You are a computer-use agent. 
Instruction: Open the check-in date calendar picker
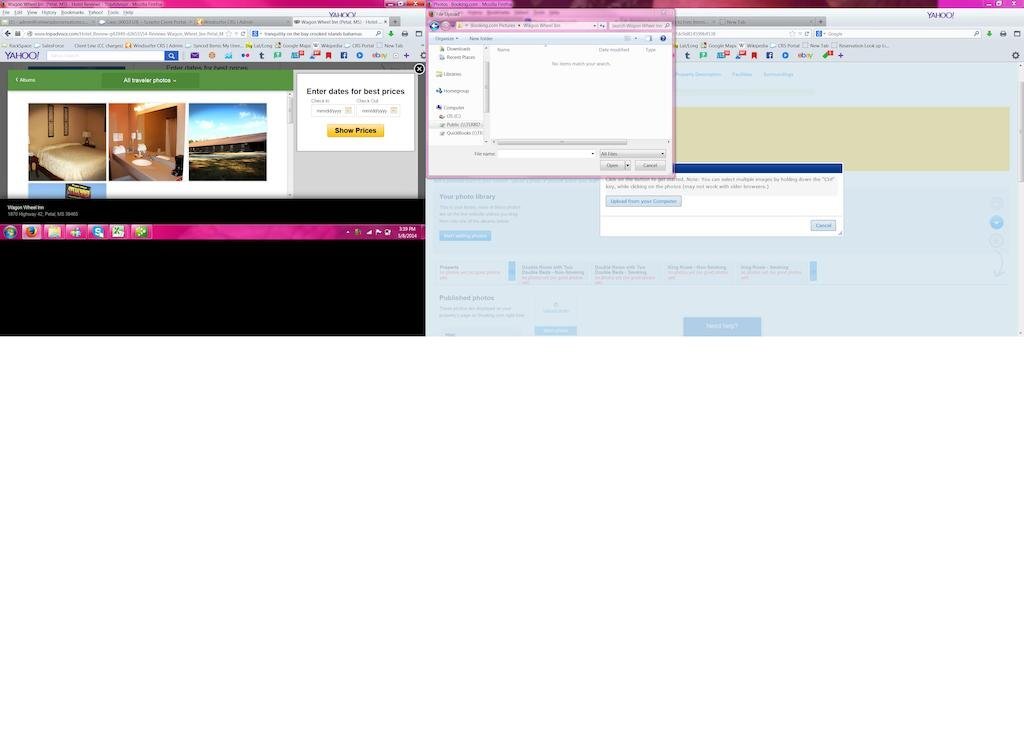(x=348, y=111)
